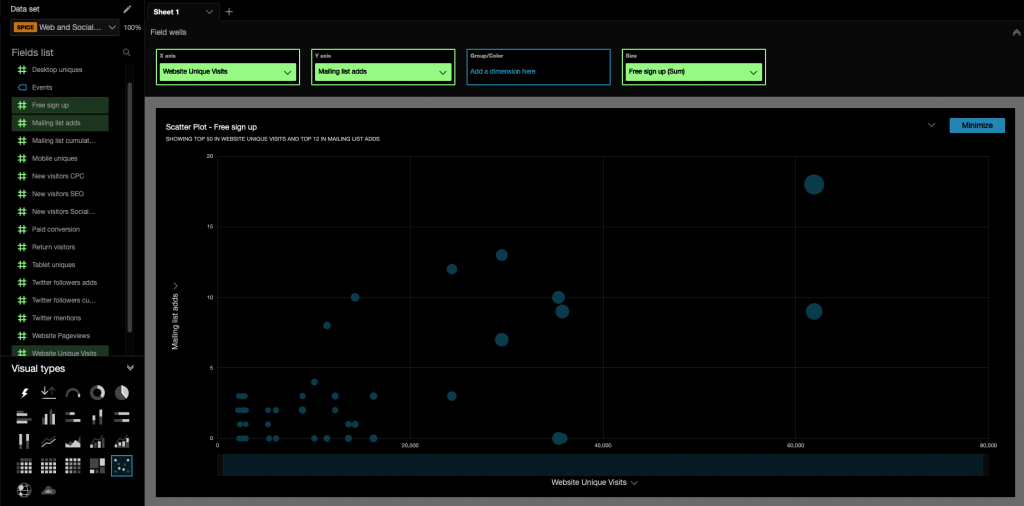Screen dimensions: 1024x506
Task: Select the AutoGraph lightning bolt visual type
Action: tap(24, 393)
